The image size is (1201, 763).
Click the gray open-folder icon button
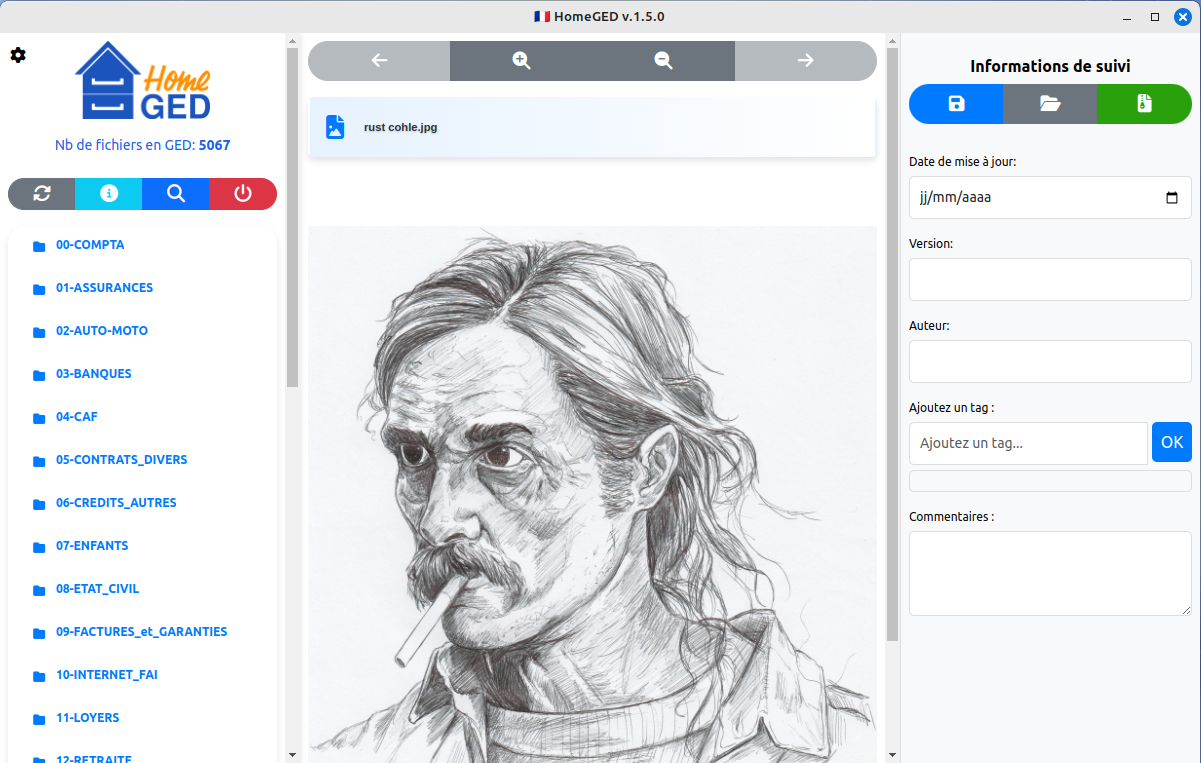tap(1050, 104)
